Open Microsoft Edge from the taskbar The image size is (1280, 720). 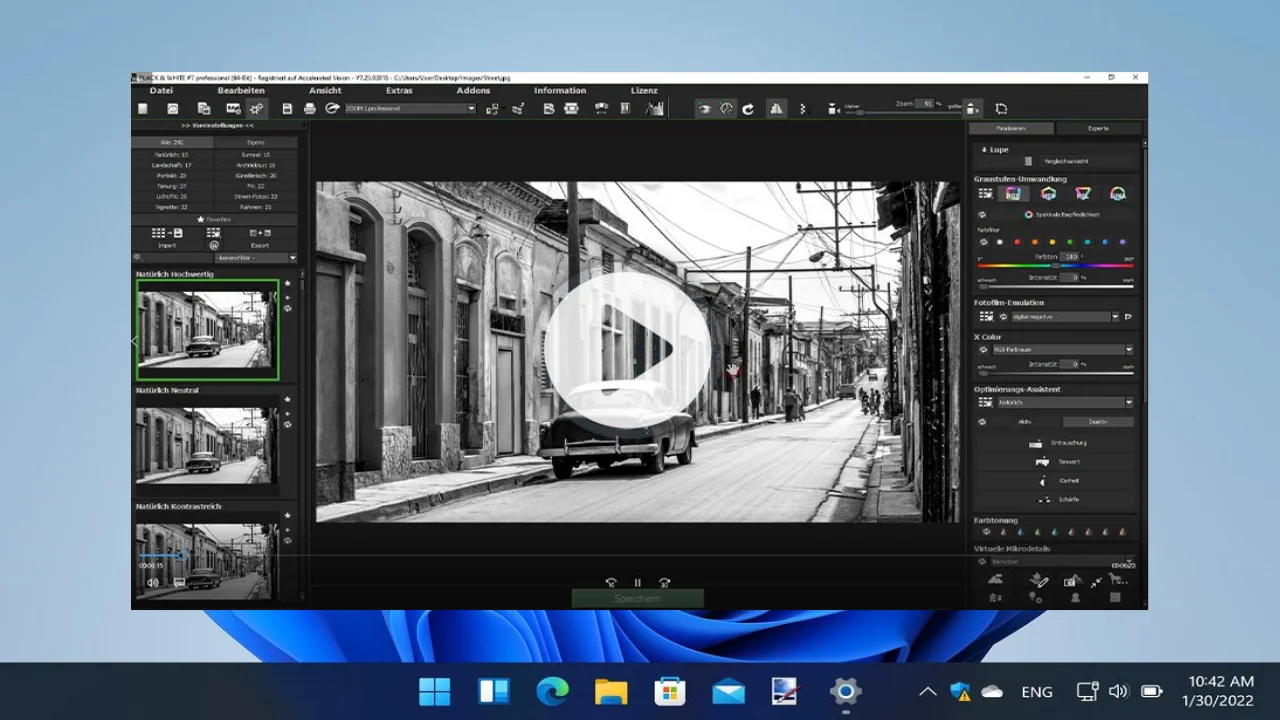click(552, 691)
